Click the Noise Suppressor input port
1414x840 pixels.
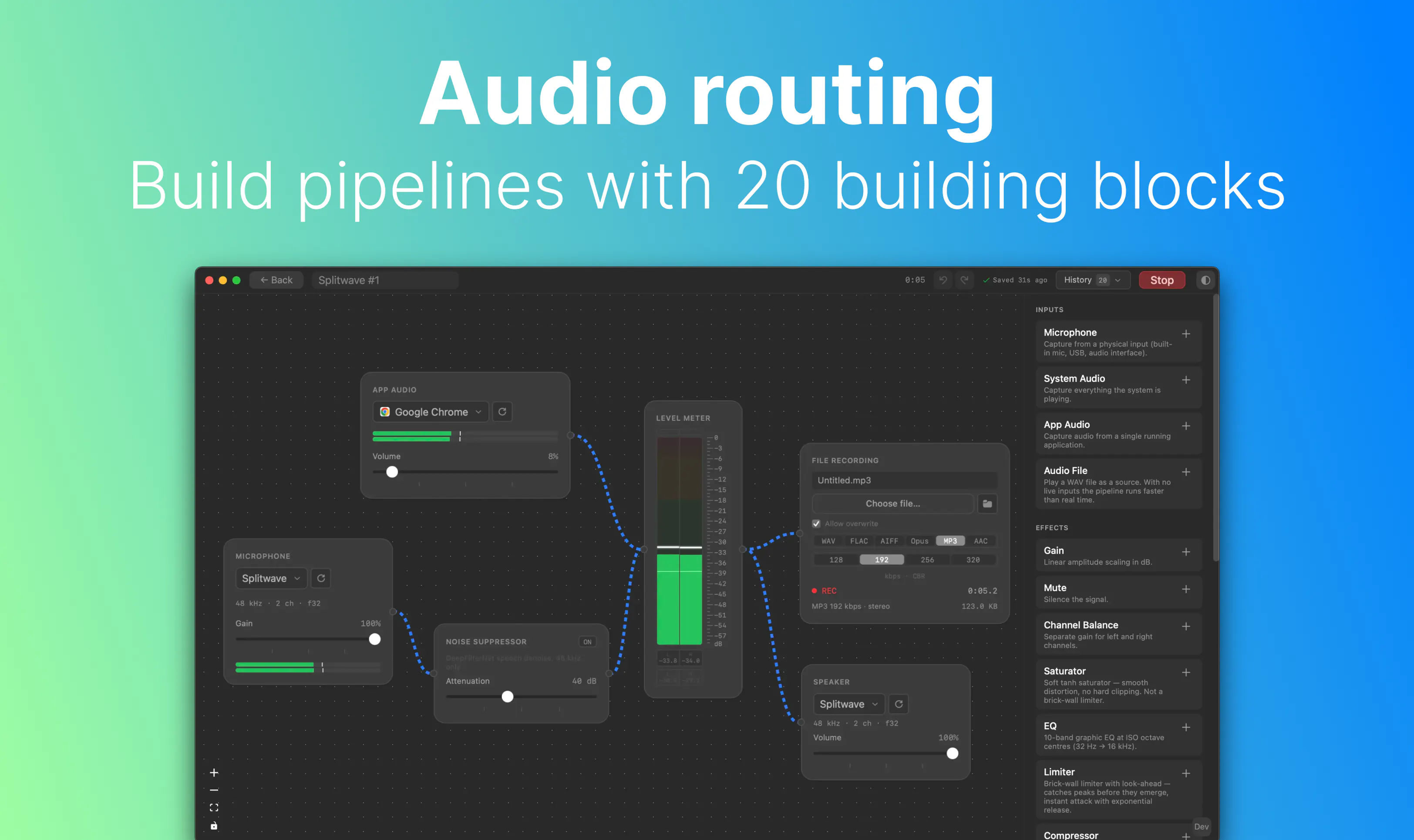click(x=434, y=674)
